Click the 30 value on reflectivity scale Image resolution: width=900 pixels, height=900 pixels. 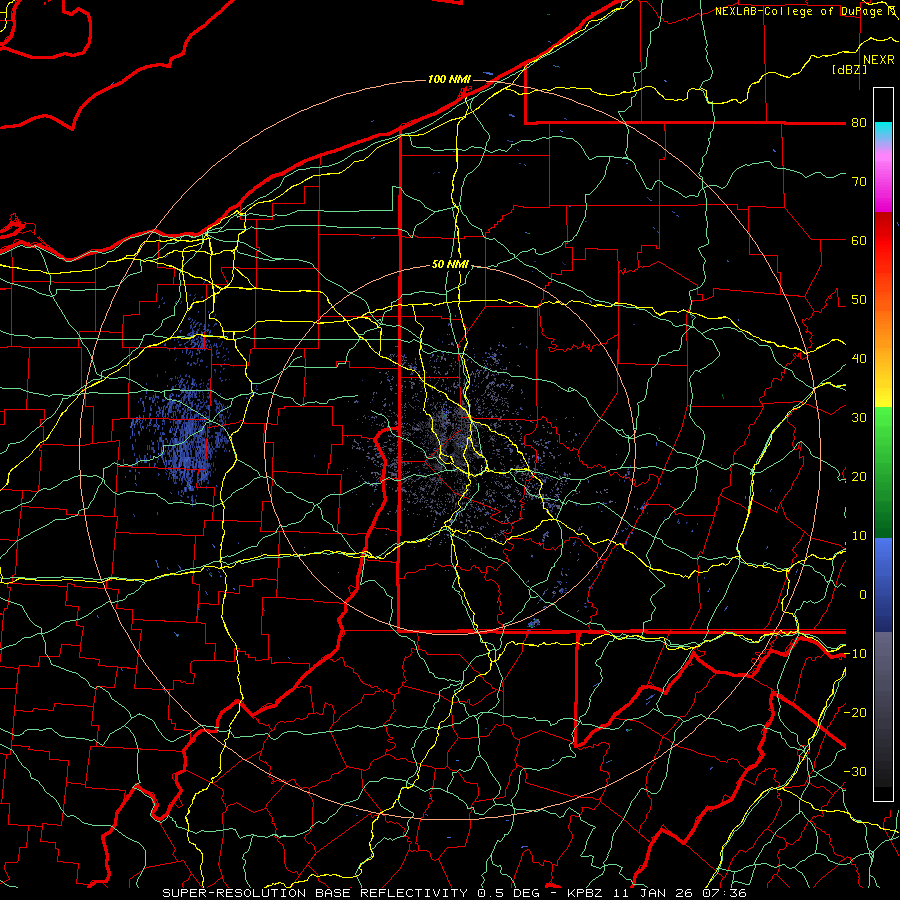[x=859, y=417]
